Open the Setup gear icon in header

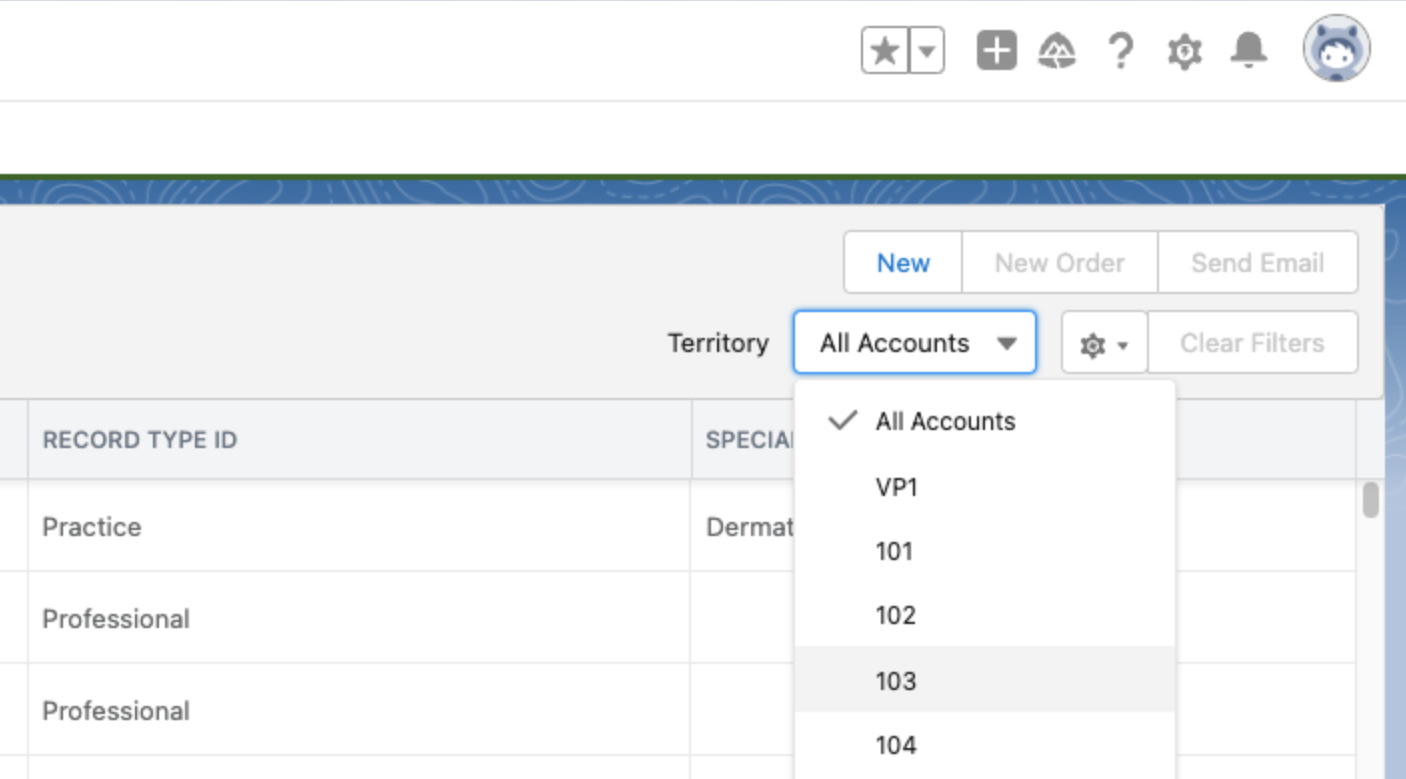pyautogui.click(x=1184, y=50)
